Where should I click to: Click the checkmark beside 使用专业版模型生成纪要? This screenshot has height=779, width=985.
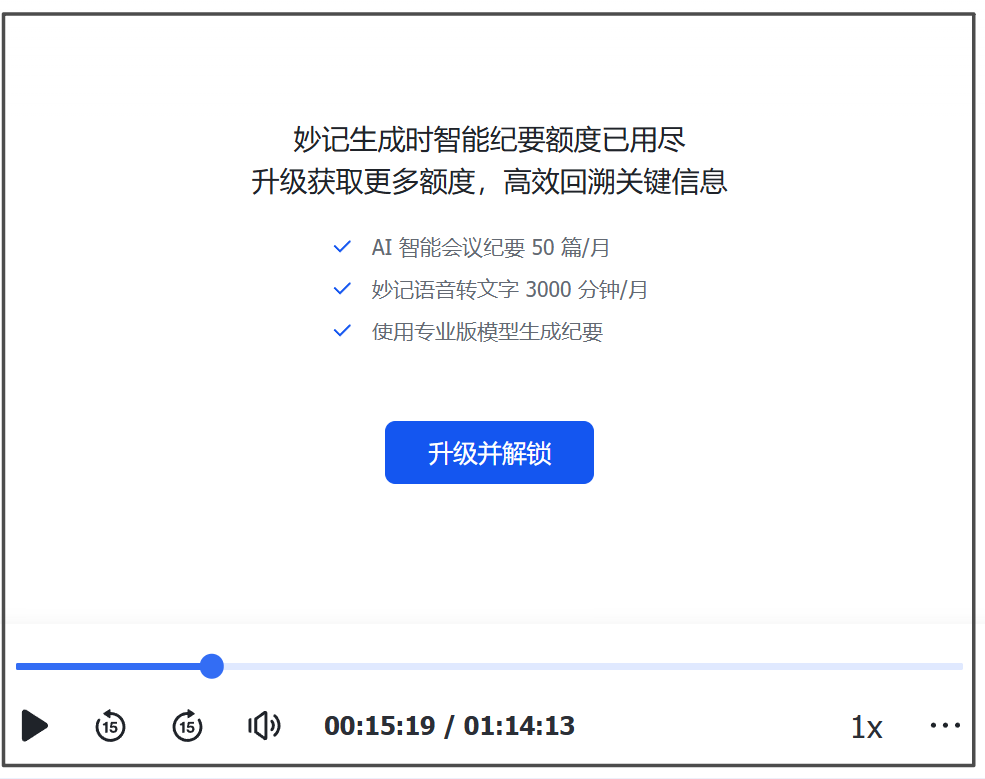(x=342, y=331)
